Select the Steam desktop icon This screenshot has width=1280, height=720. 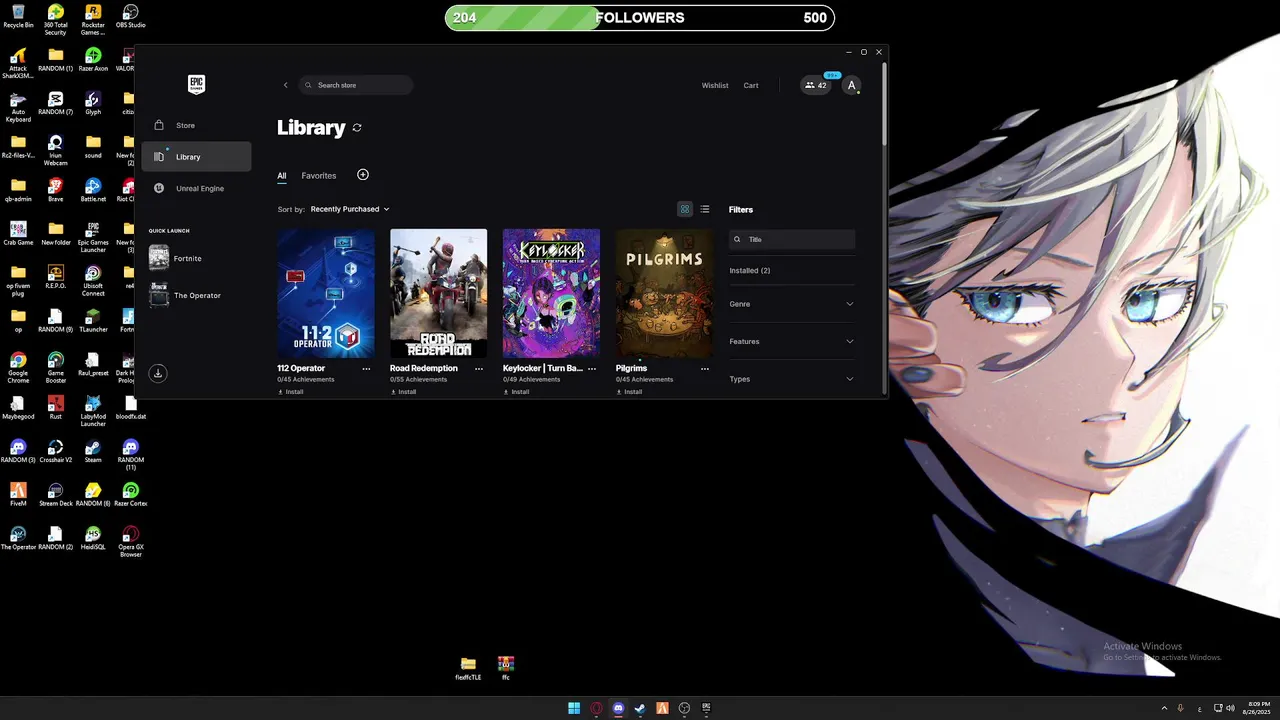coord(93,452)
